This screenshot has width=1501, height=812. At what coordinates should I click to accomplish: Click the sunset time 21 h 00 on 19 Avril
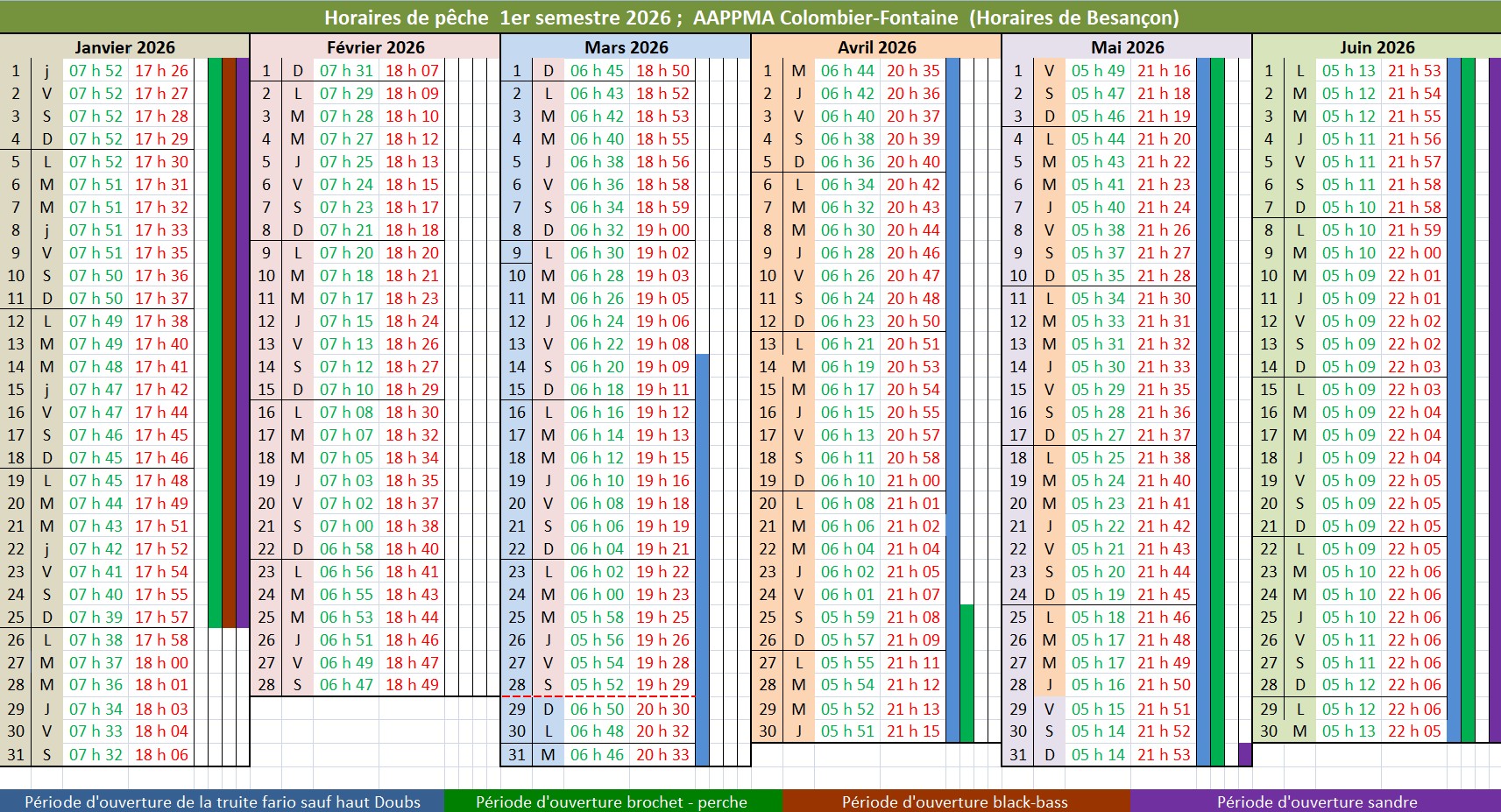[x=913, y=481]
